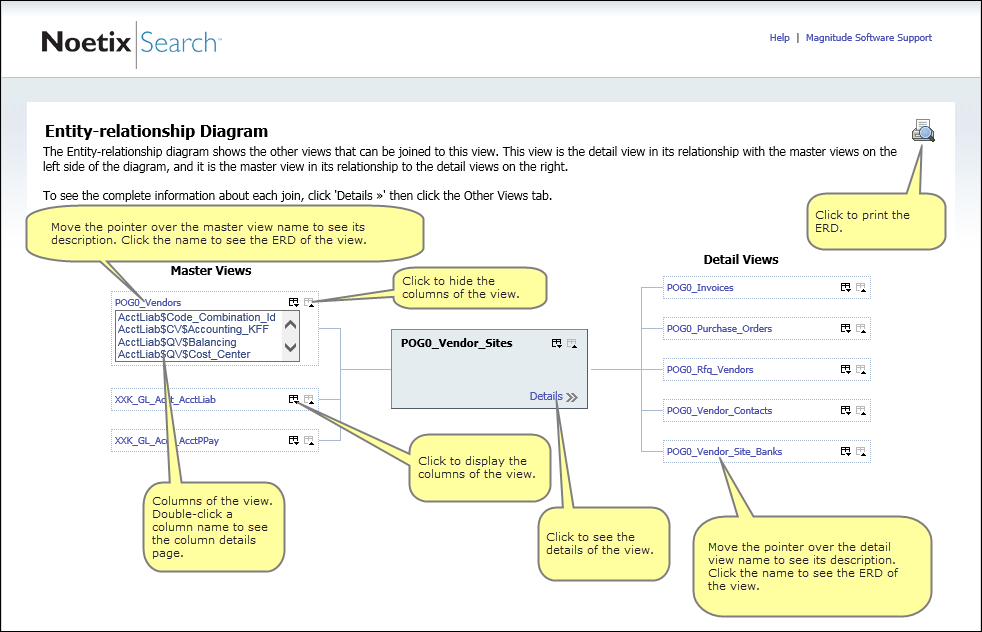Open the POG0_Invoices detail view
Image resolution: width=982 pixels, height=632 pixels.
[x=700, y=288]
